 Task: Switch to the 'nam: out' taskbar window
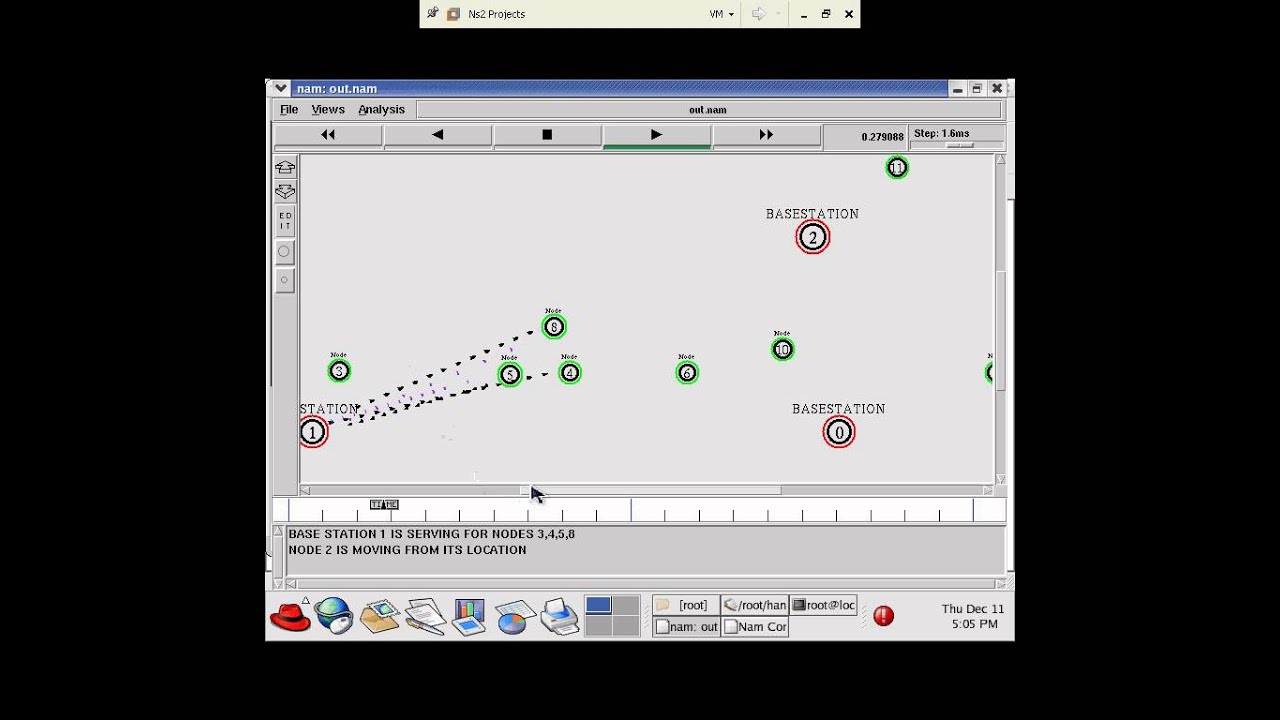pyautogui.click(x=686, y=627)
